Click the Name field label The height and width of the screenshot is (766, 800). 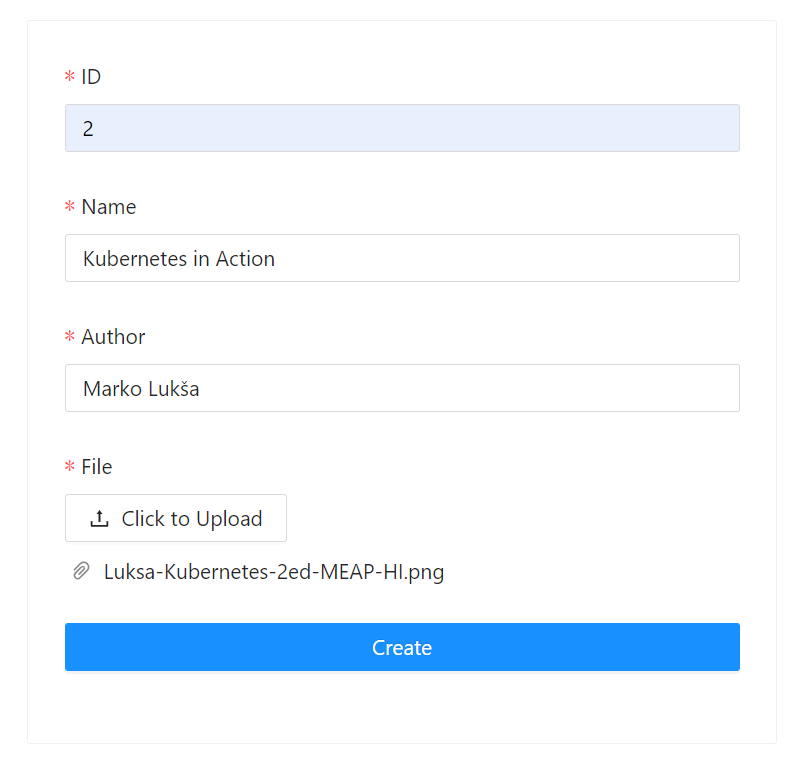coord(108,207)
